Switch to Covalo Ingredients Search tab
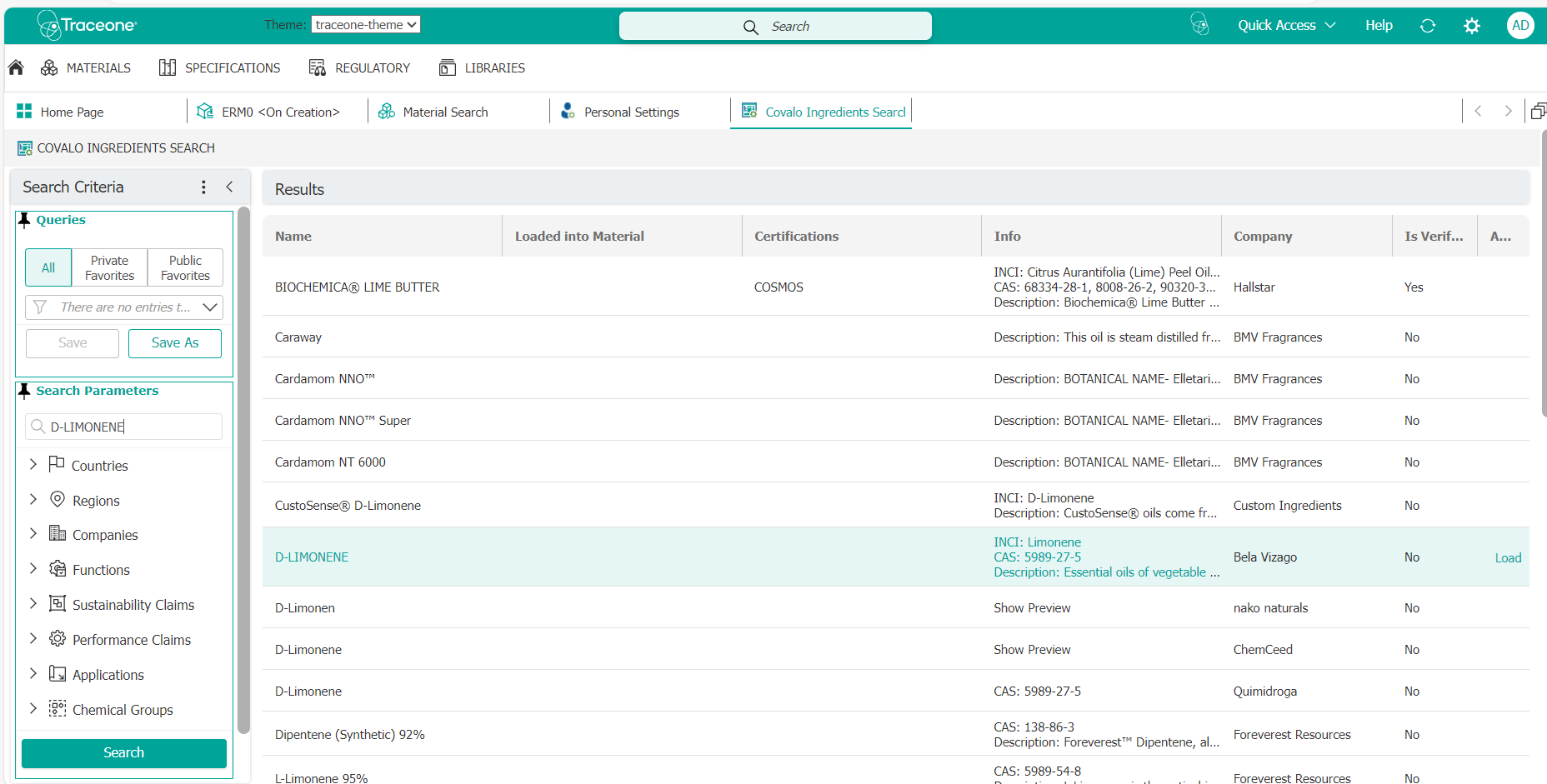1547x784 pixels. [821, 112]
